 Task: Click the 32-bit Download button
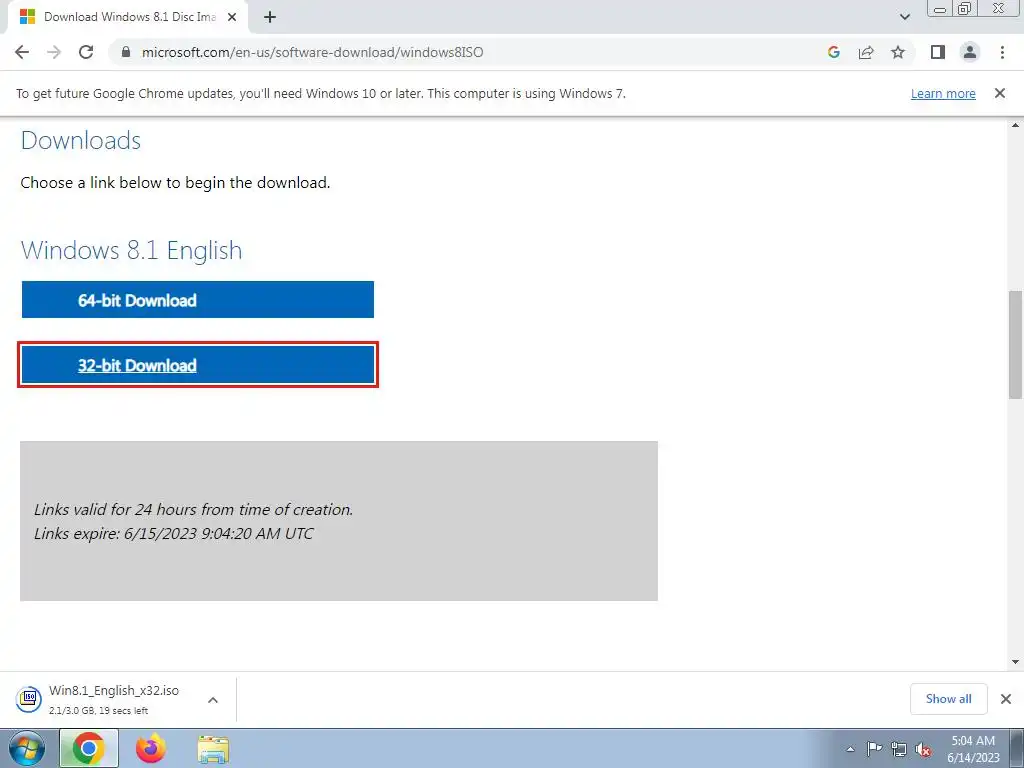(x=197, y=364)
